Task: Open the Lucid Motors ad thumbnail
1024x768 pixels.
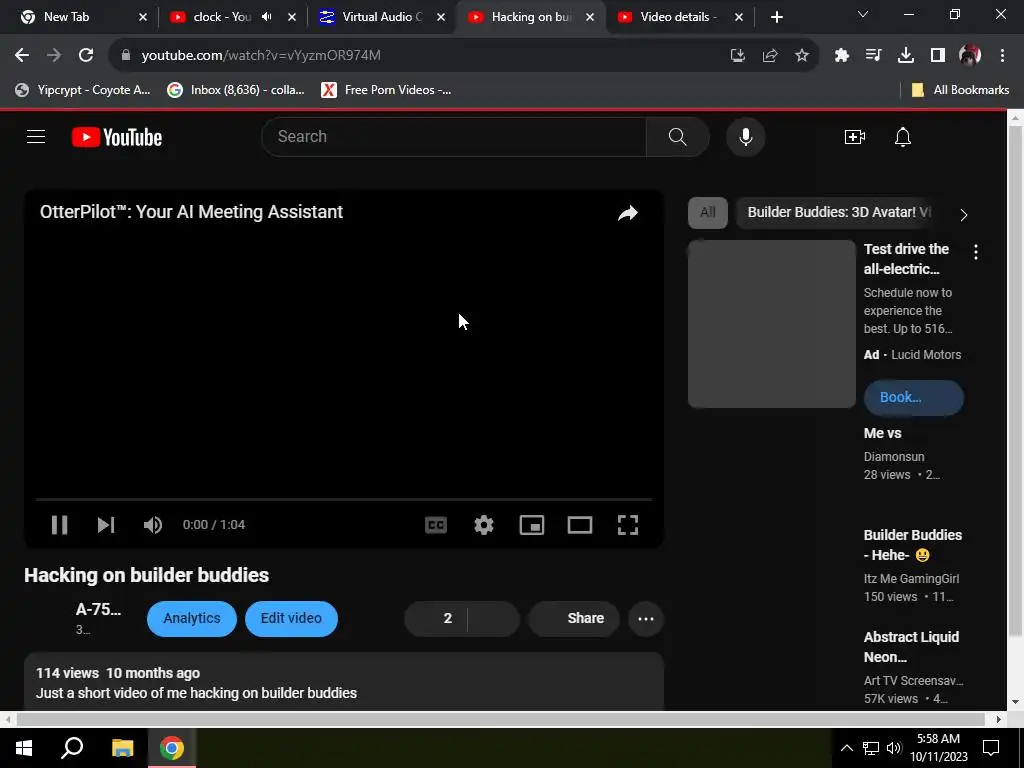Action: coord(772,324)
